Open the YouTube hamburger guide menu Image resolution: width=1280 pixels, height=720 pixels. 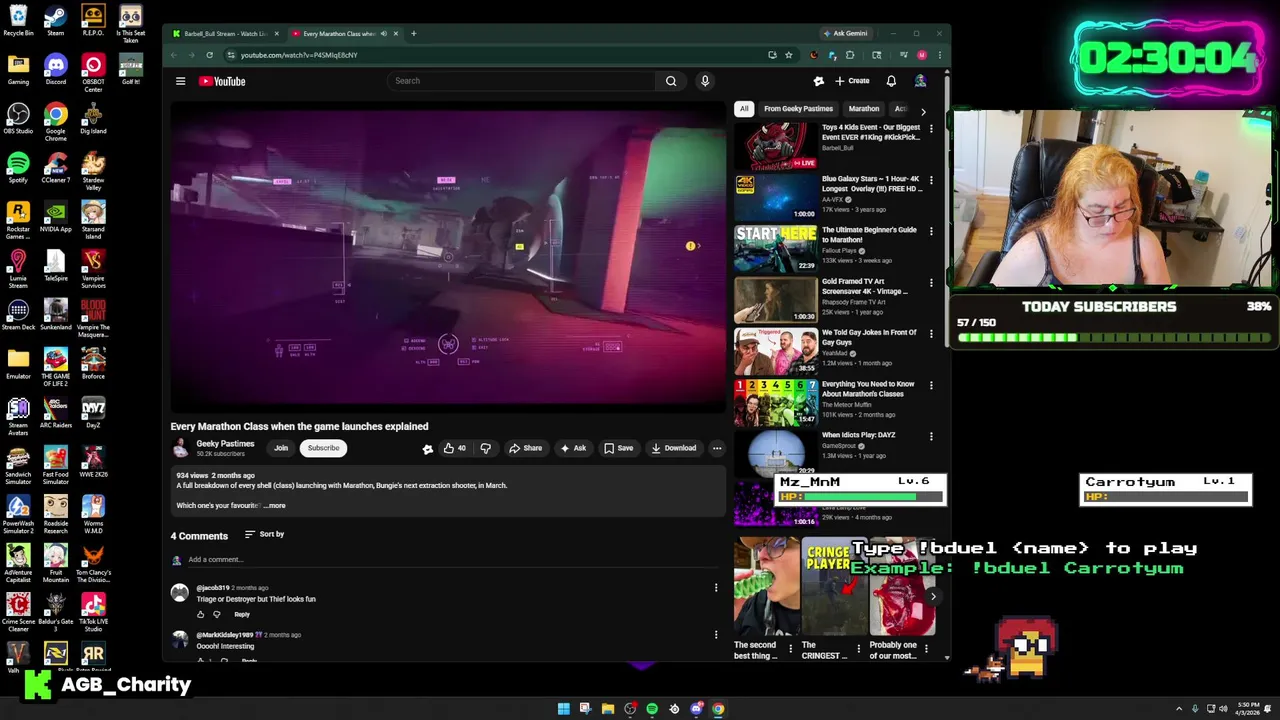click(x=180, y=81)
